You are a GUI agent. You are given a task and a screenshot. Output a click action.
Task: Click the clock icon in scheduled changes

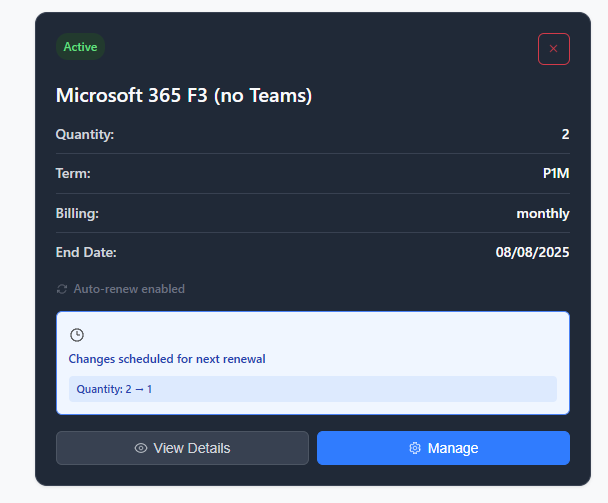[x=77, y=335]
